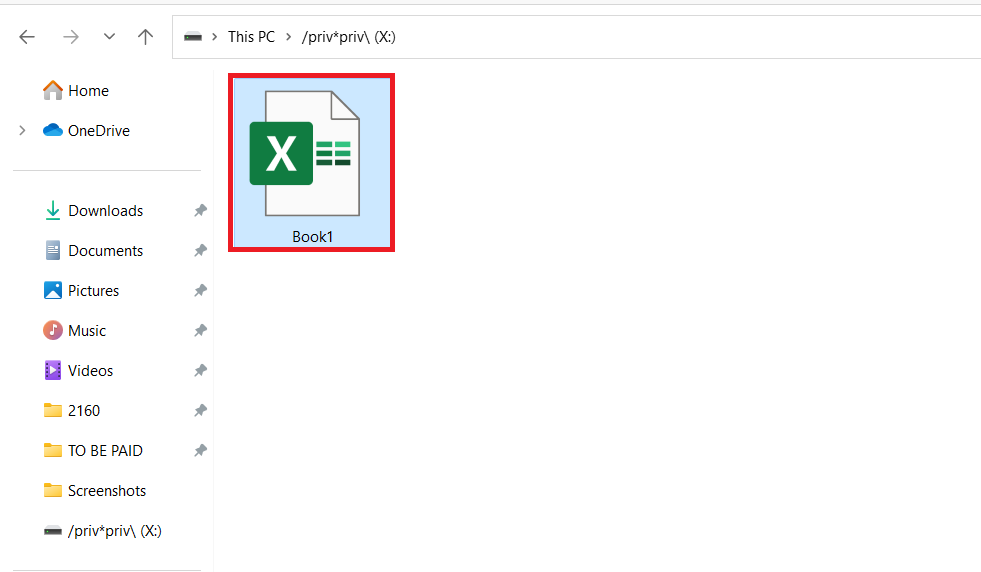Unpin 2160 folder using its pin icon
The image size is (981, 572).
tap(200, 411)
